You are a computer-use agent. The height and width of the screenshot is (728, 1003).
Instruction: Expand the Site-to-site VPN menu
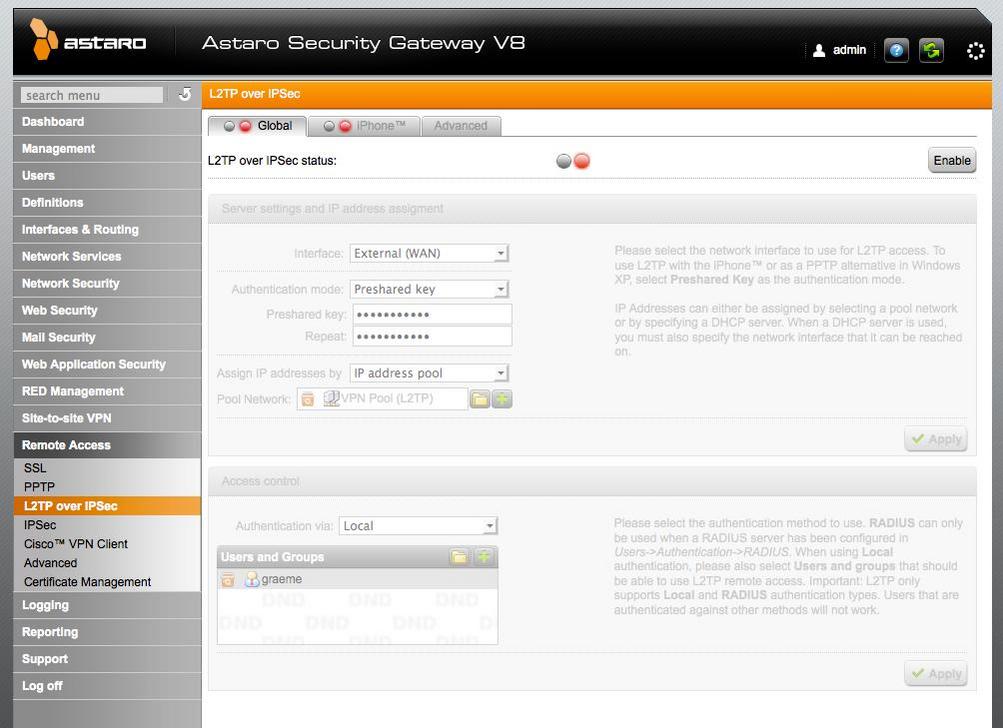coord(107,418)
